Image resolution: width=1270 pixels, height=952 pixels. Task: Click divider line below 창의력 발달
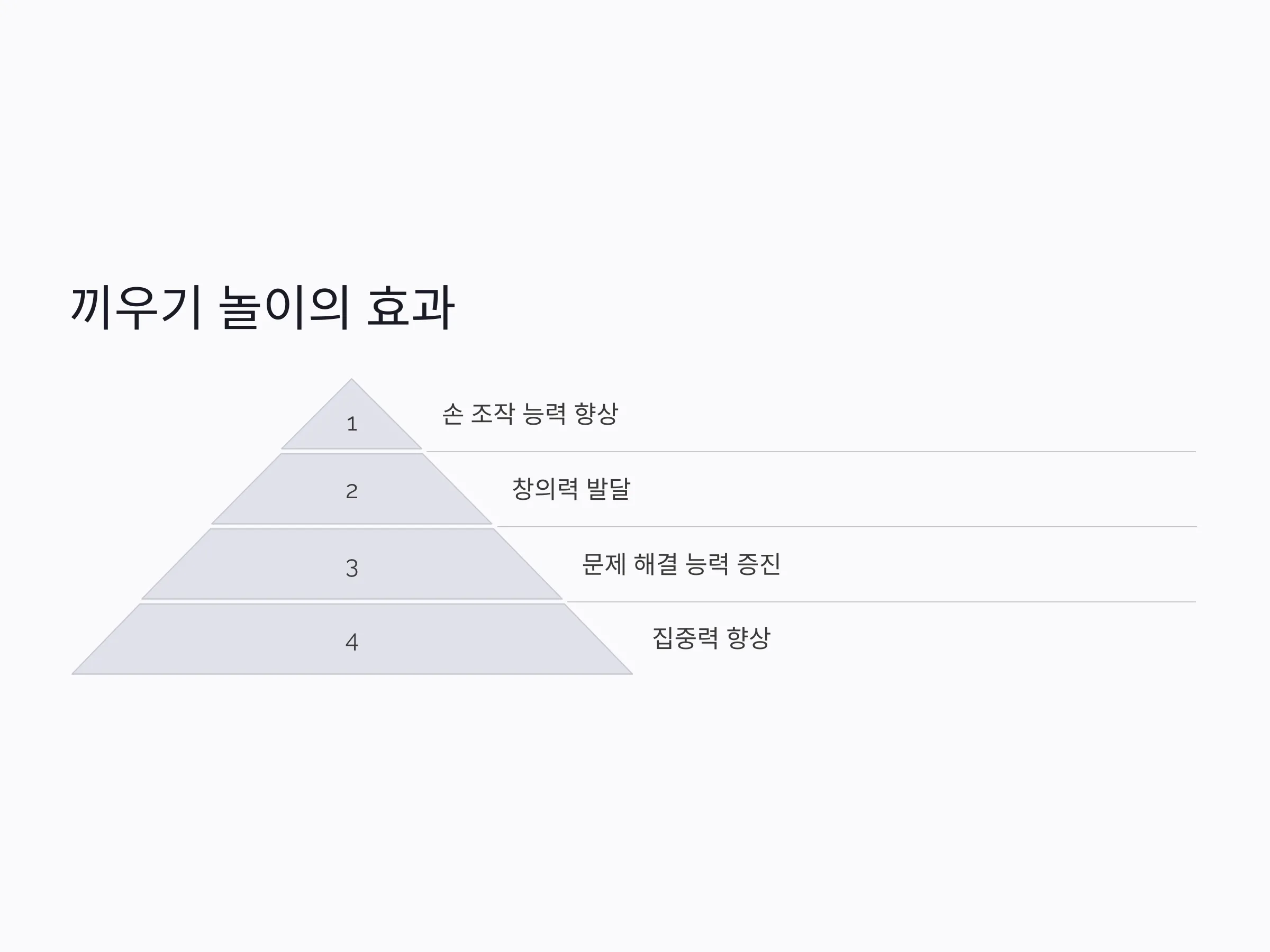pos(846,527)
